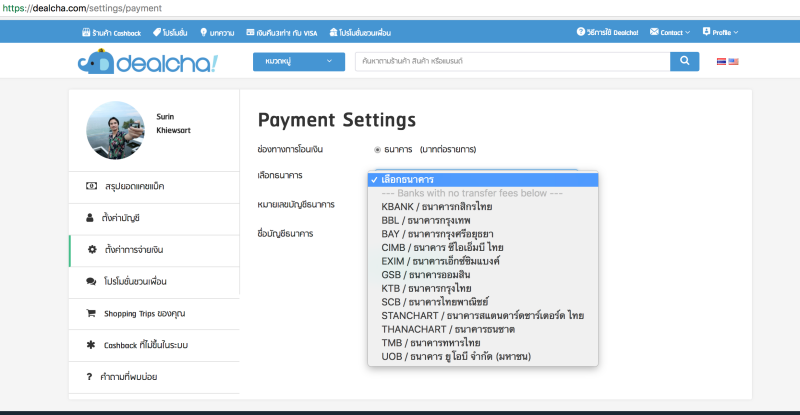Click the วิธีการใช้ Dealcha! link text

612,32
